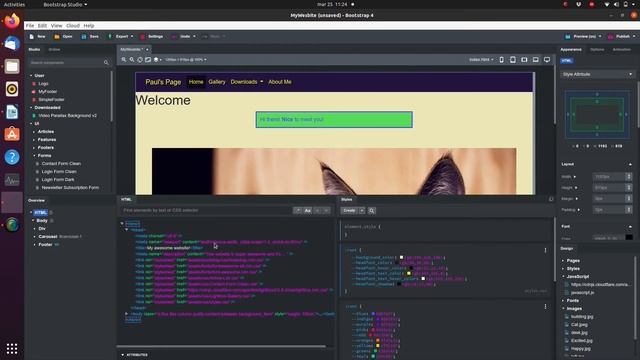The image size is (640, 360).
Task: Click the Paul's Page brand link
Action: click(163, 82)
